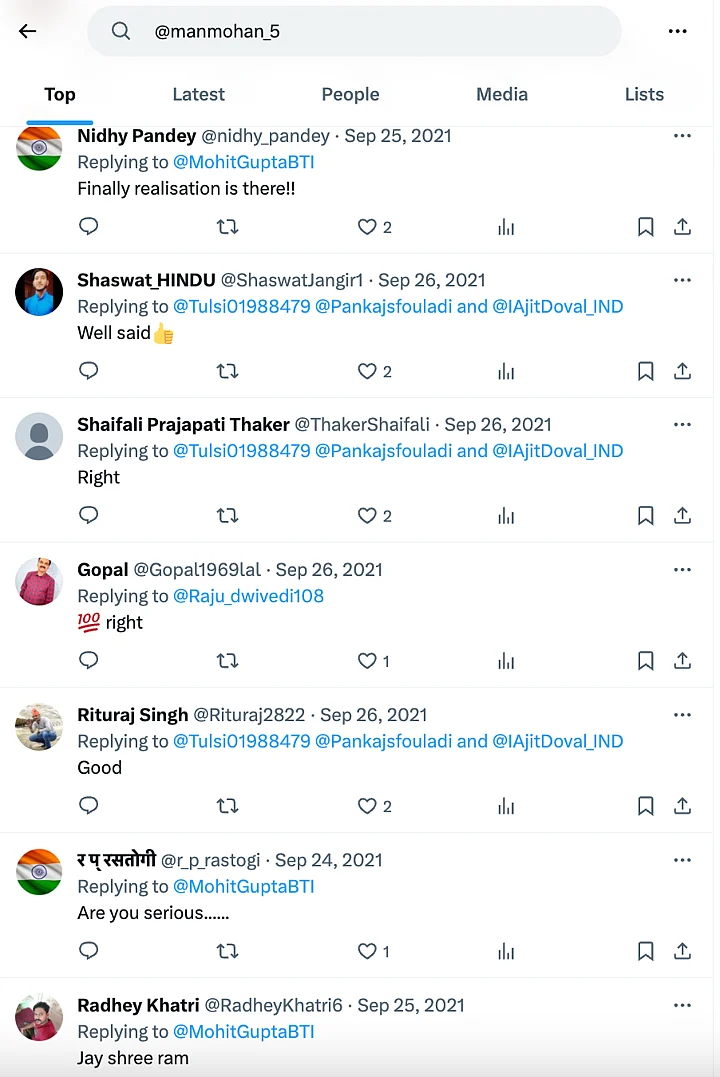
Task: Open more options on Radhey Khatri's tweet
Action: (x=682, y=1005)
